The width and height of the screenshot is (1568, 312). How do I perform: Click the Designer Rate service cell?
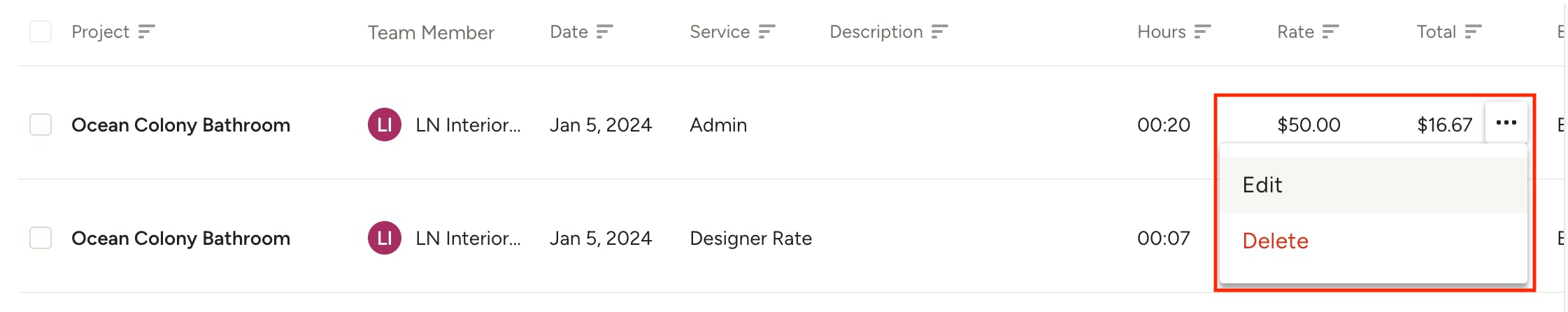750,238
